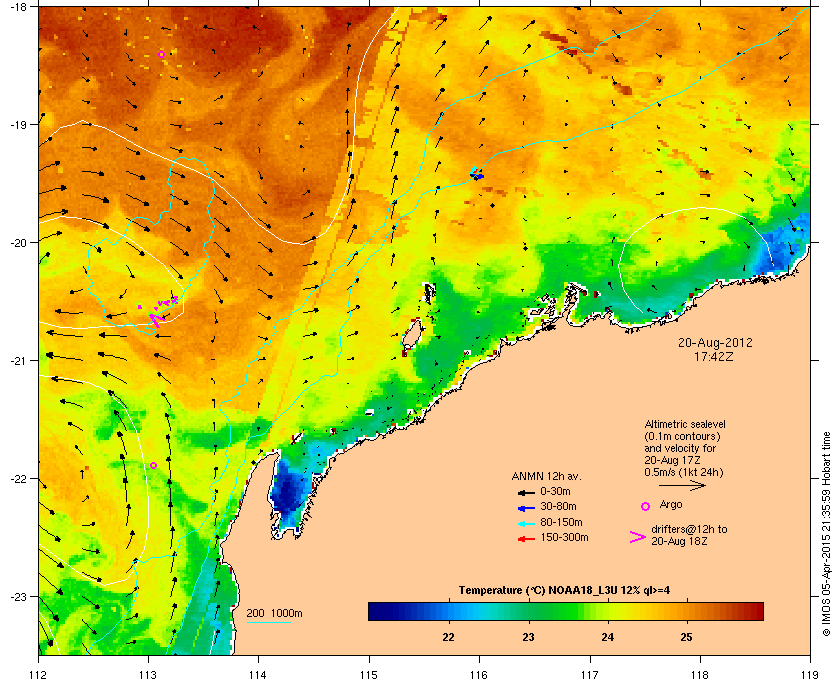Click the Argo float marker near 18.4S 113.1E
Image resolution: width=840 pixels, height=680 pixels.
161,54
